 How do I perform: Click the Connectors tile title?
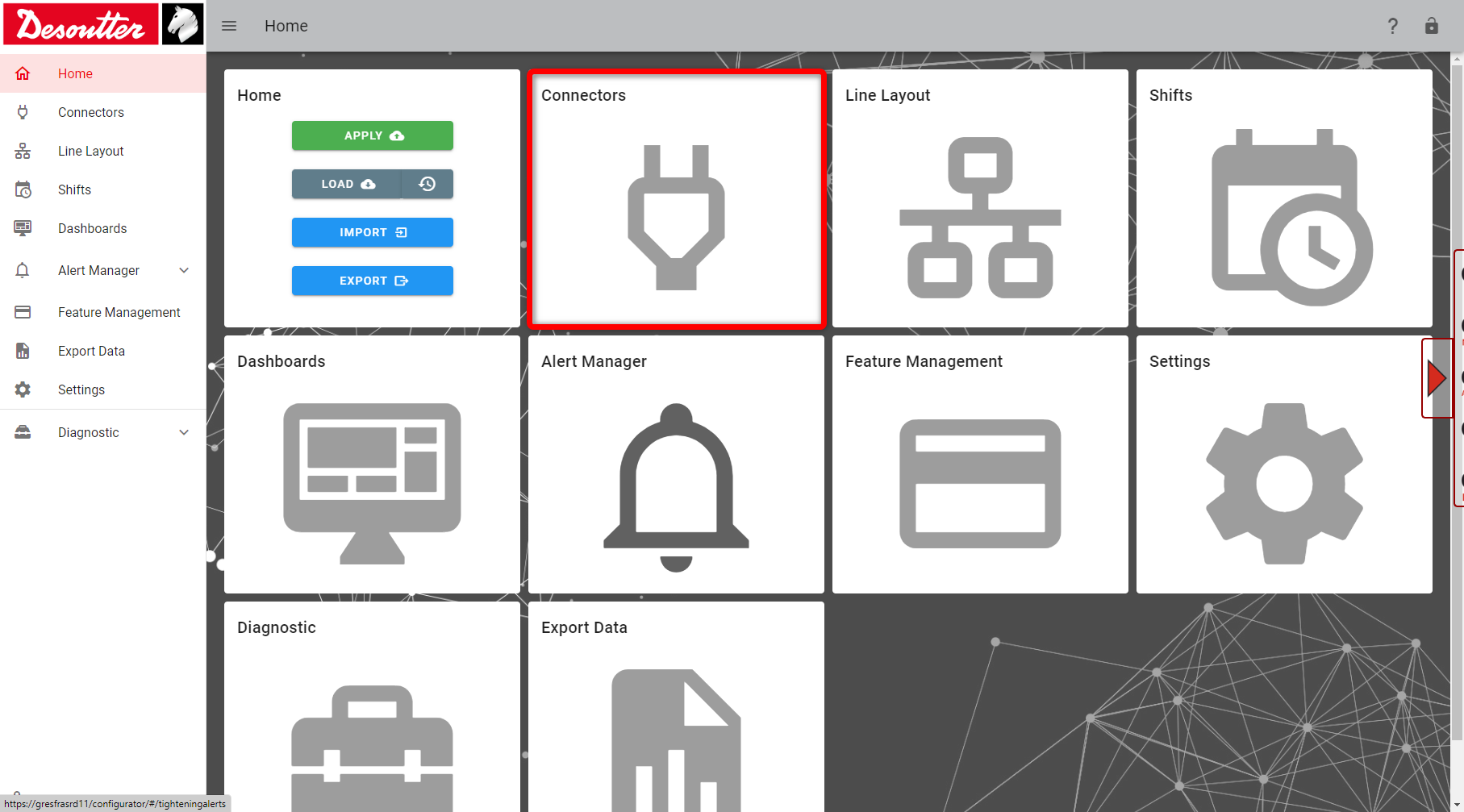pos(583,95)
